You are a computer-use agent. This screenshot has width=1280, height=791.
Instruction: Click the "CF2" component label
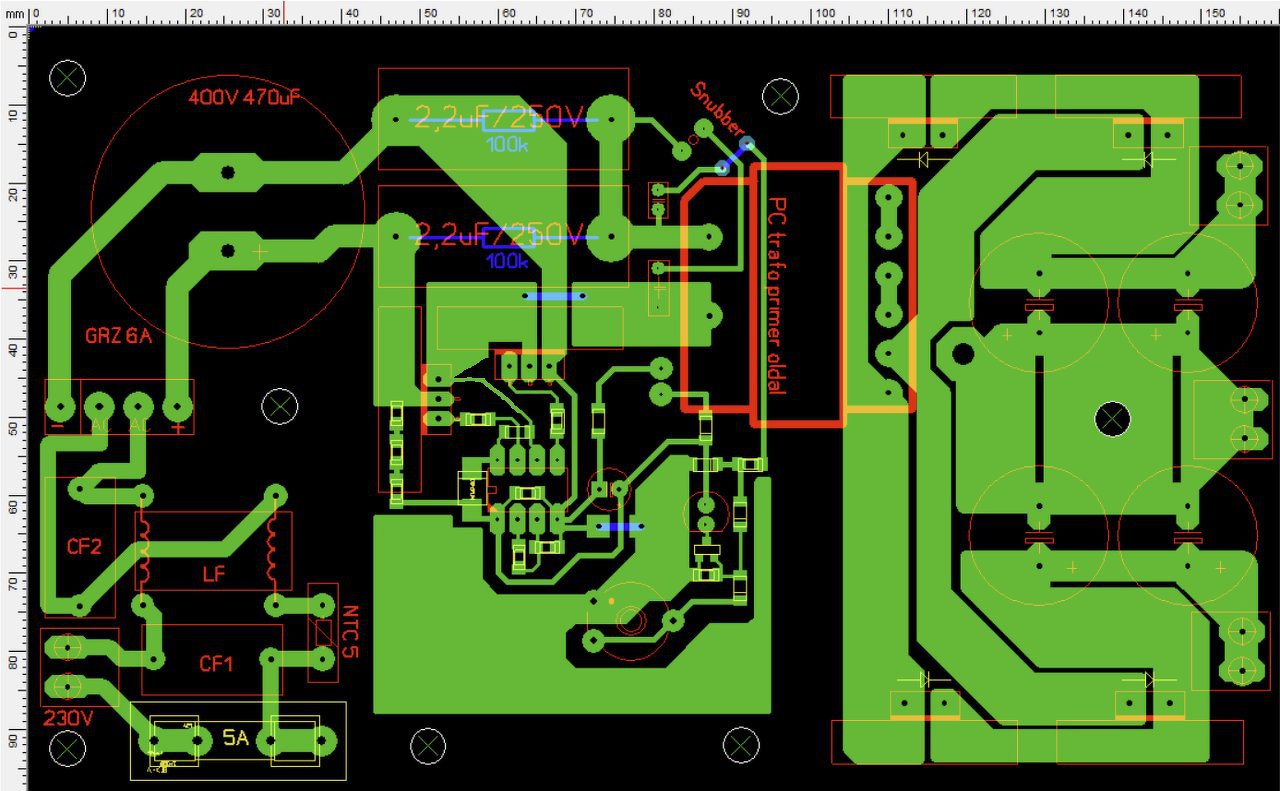pyautogui.click(x=84, y=547)
